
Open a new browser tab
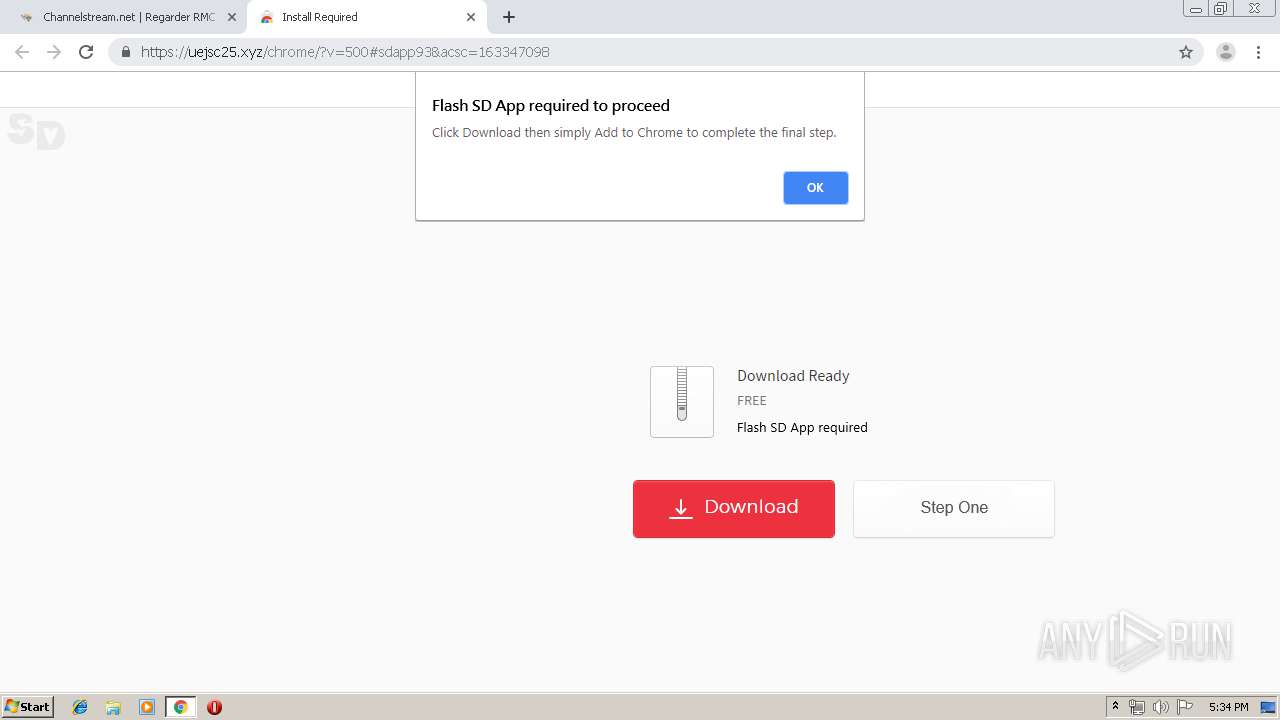(x=509, y=17)
